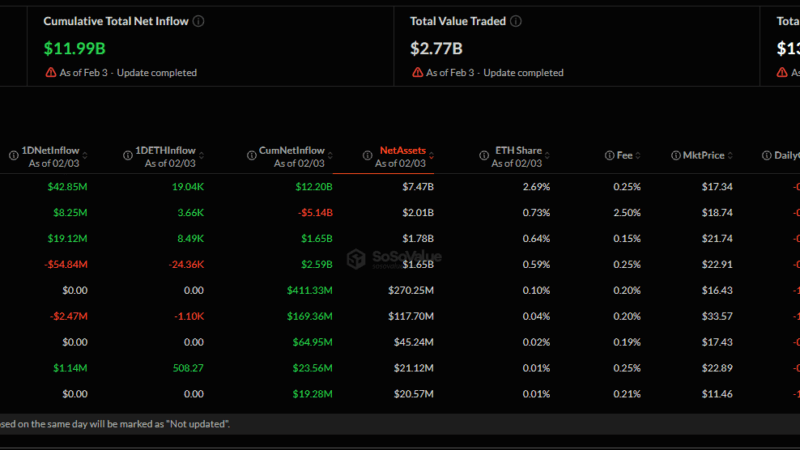
Task: Select the MktPrice column header
Action: pyautogui.click(x=704, y=156)
